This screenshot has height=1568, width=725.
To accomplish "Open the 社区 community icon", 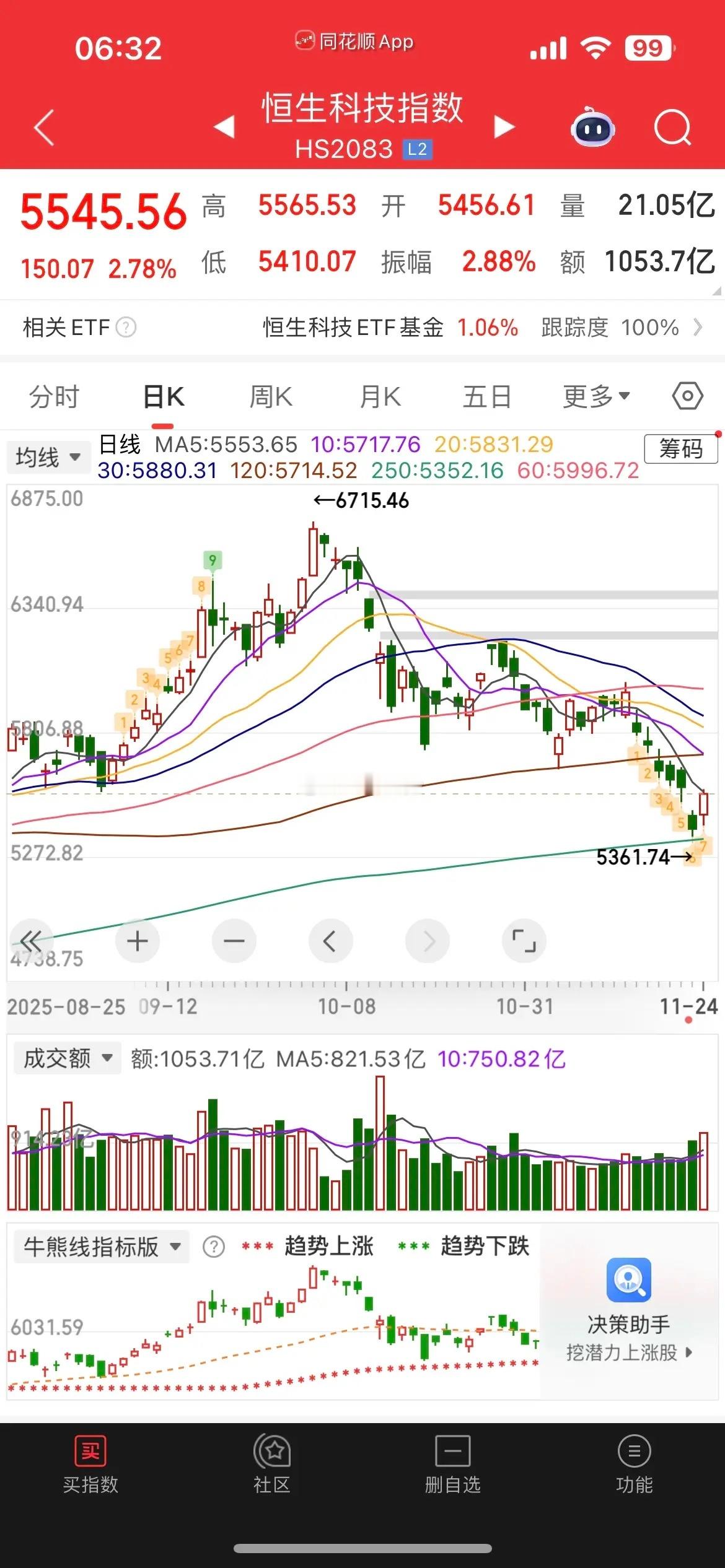I will point(272,1451).
